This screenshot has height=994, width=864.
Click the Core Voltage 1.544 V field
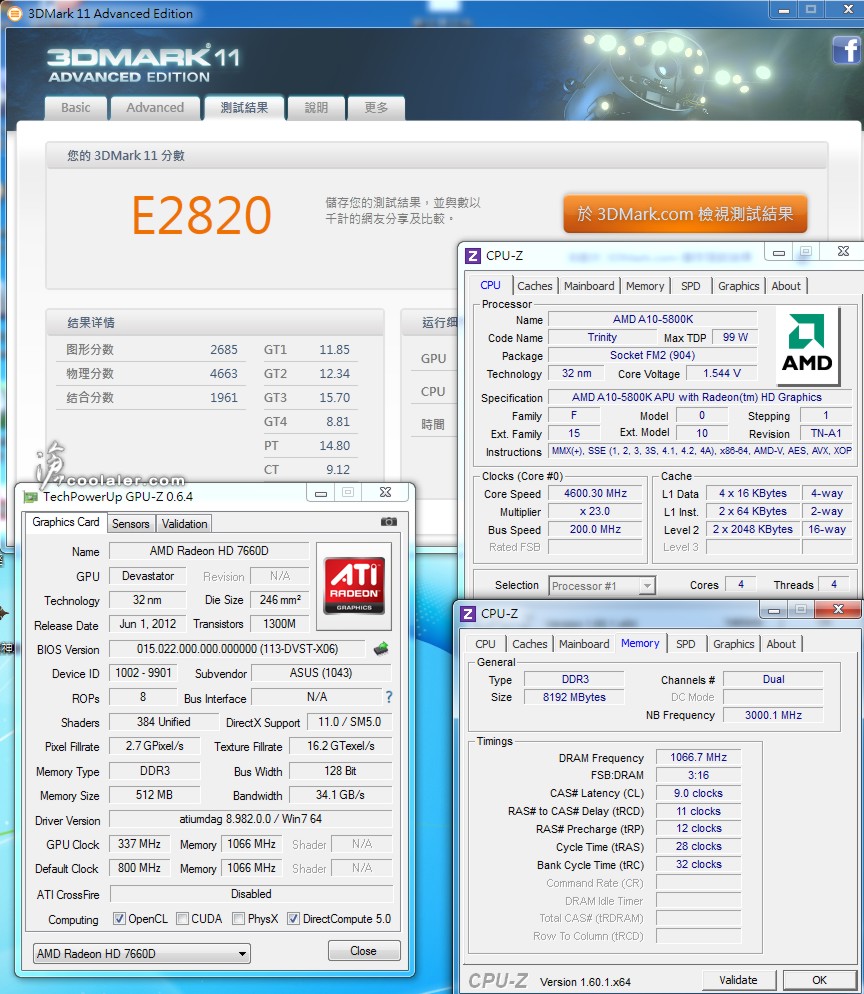coord(721,373)
